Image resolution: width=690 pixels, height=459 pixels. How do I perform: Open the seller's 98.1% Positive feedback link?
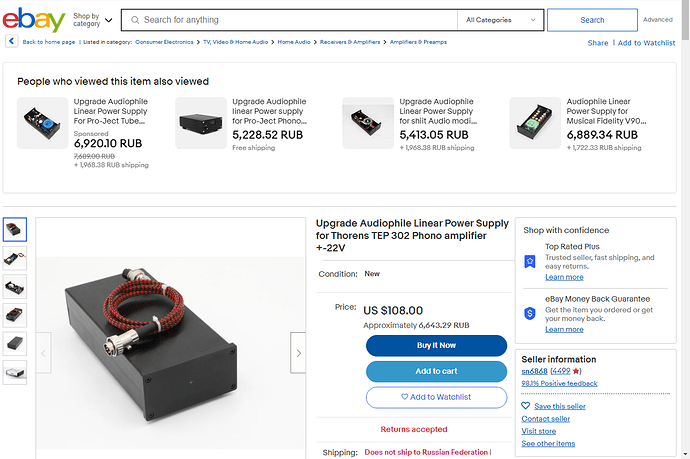[x=559, y=383]
